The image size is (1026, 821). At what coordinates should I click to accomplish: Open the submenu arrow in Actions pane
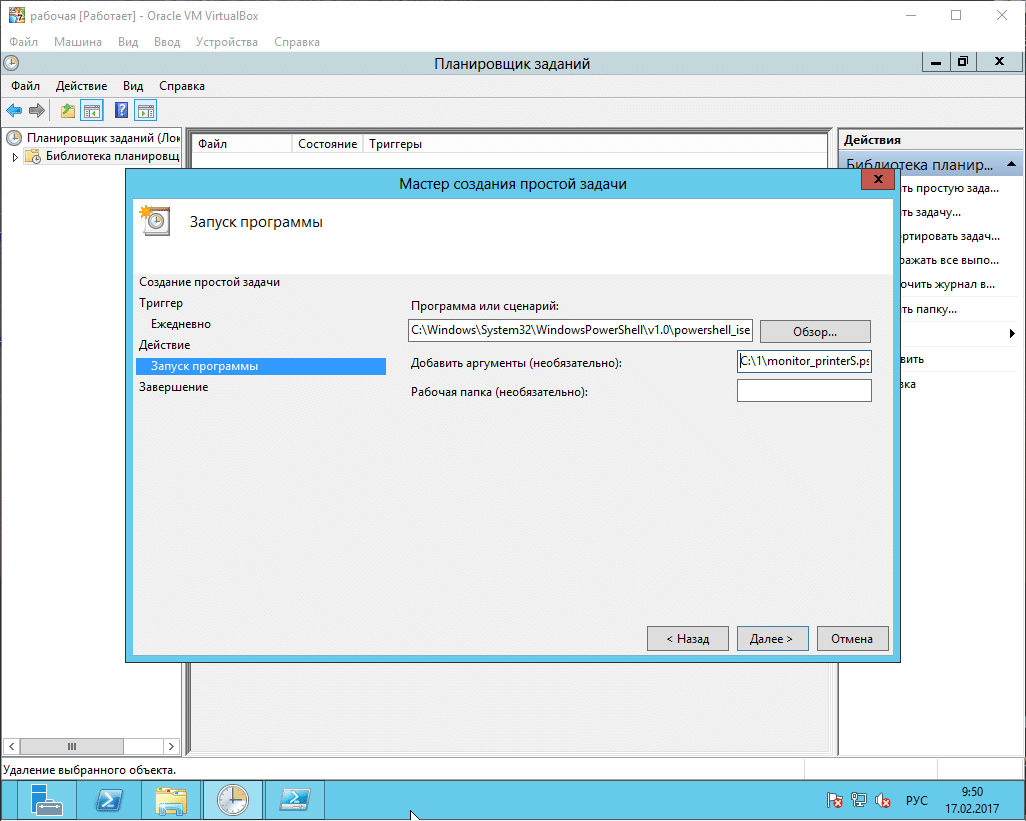coord(1011,333)
